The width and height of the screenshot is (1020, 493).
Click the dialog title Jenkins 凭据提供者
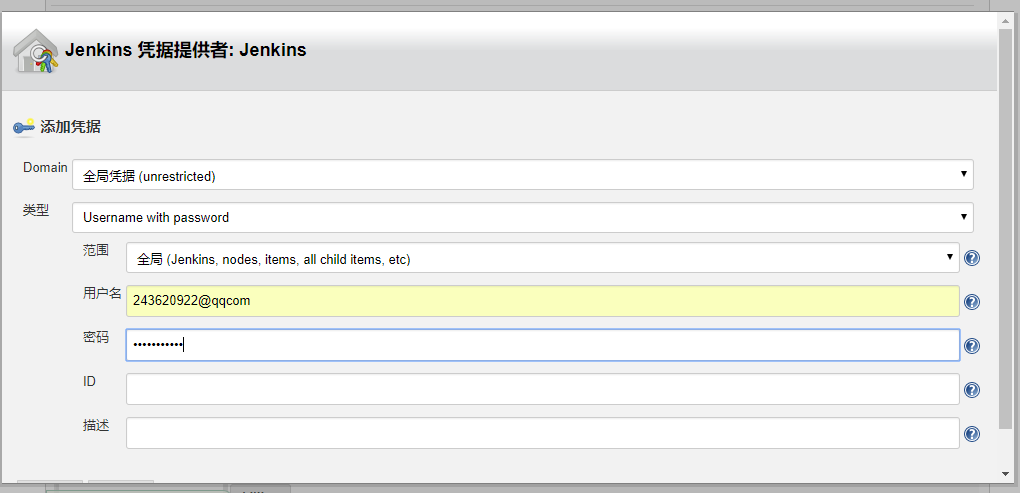click(x=185, y=49)
